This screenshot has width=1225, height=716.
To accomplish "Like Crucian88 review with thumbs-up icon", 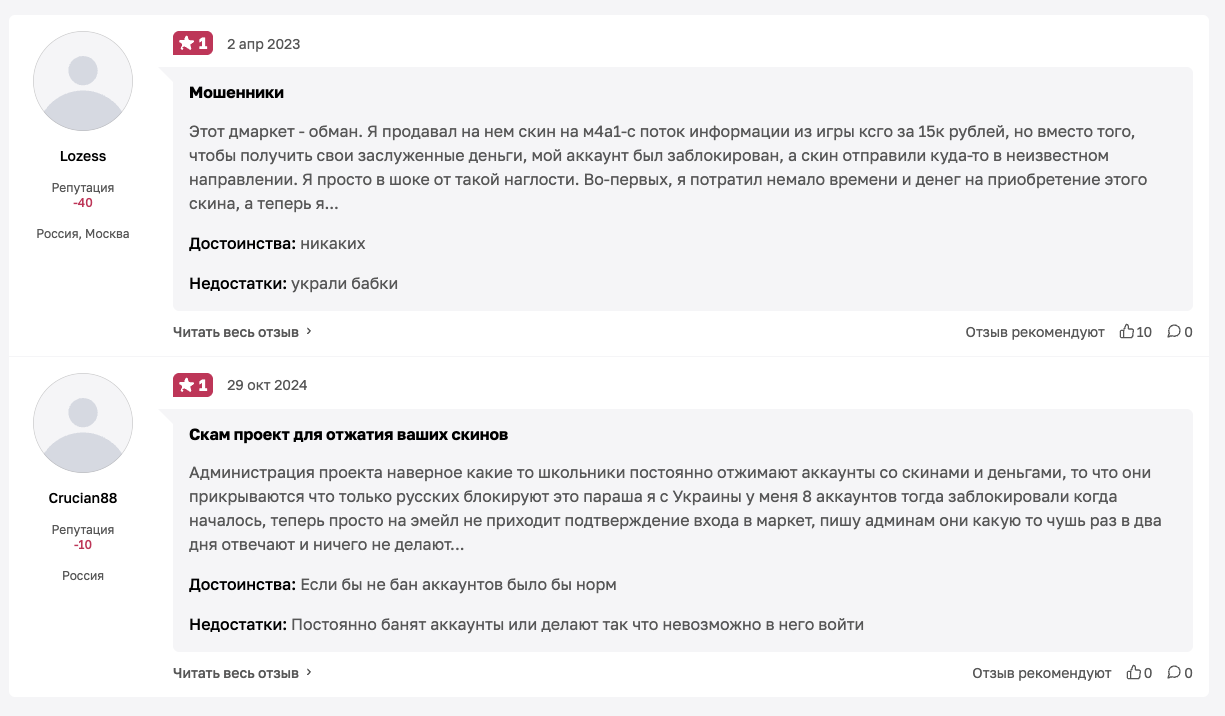I will [x=1134, y=674].
